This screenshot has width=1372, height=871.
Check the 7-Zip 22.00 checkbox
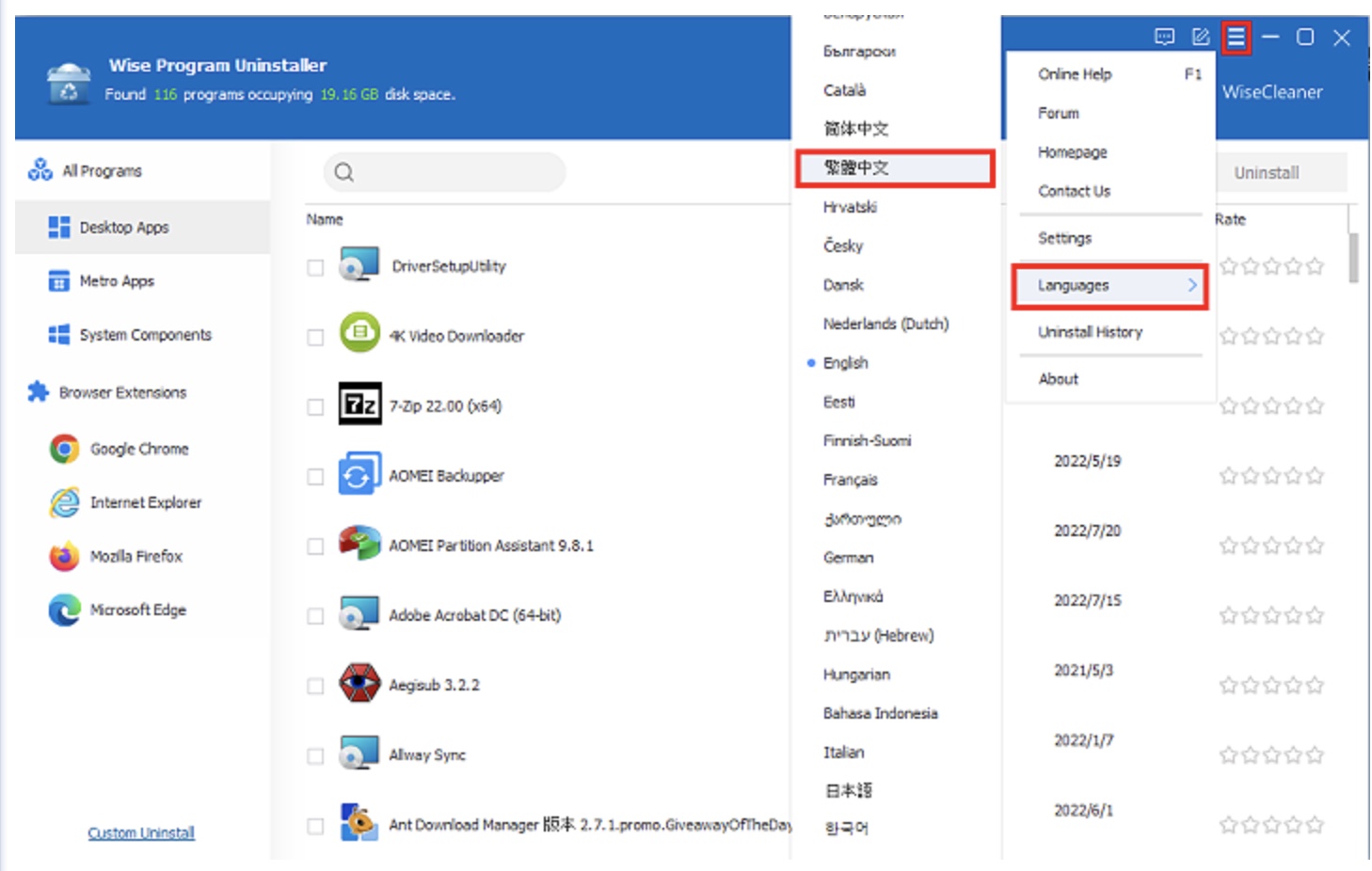315,407
